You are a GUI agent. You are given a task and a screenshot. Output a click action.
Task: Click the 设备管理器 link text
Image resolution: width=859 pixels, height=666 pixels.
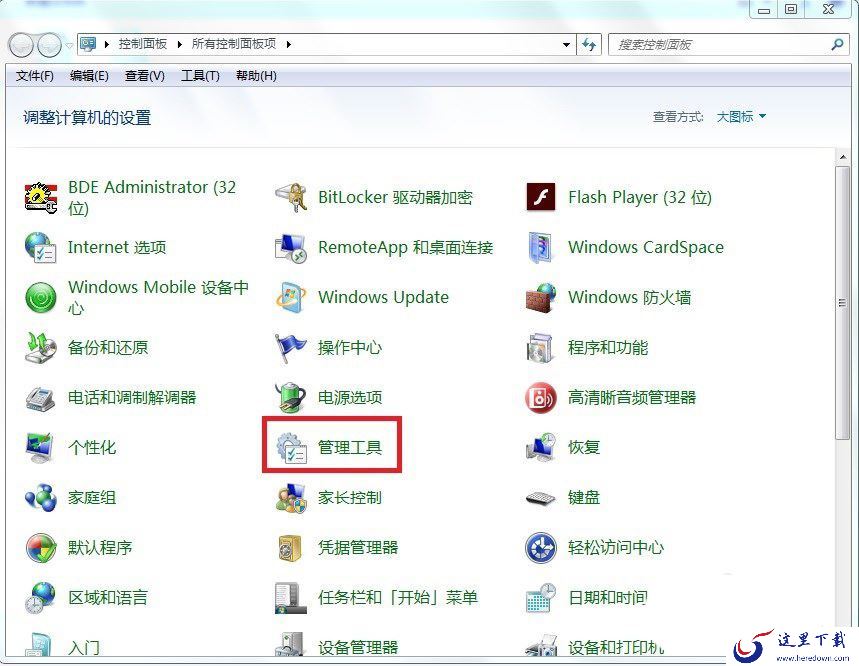point(358,647)
